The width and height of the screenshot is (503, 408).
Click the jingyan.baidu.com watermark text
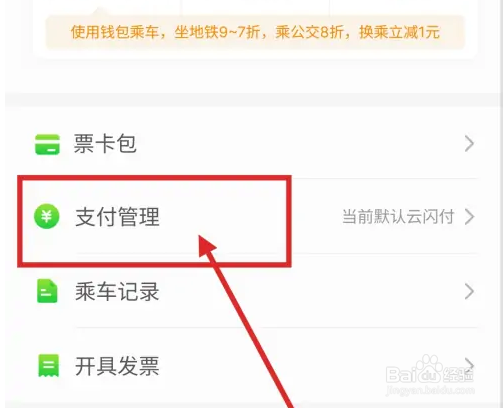point(430,390)
